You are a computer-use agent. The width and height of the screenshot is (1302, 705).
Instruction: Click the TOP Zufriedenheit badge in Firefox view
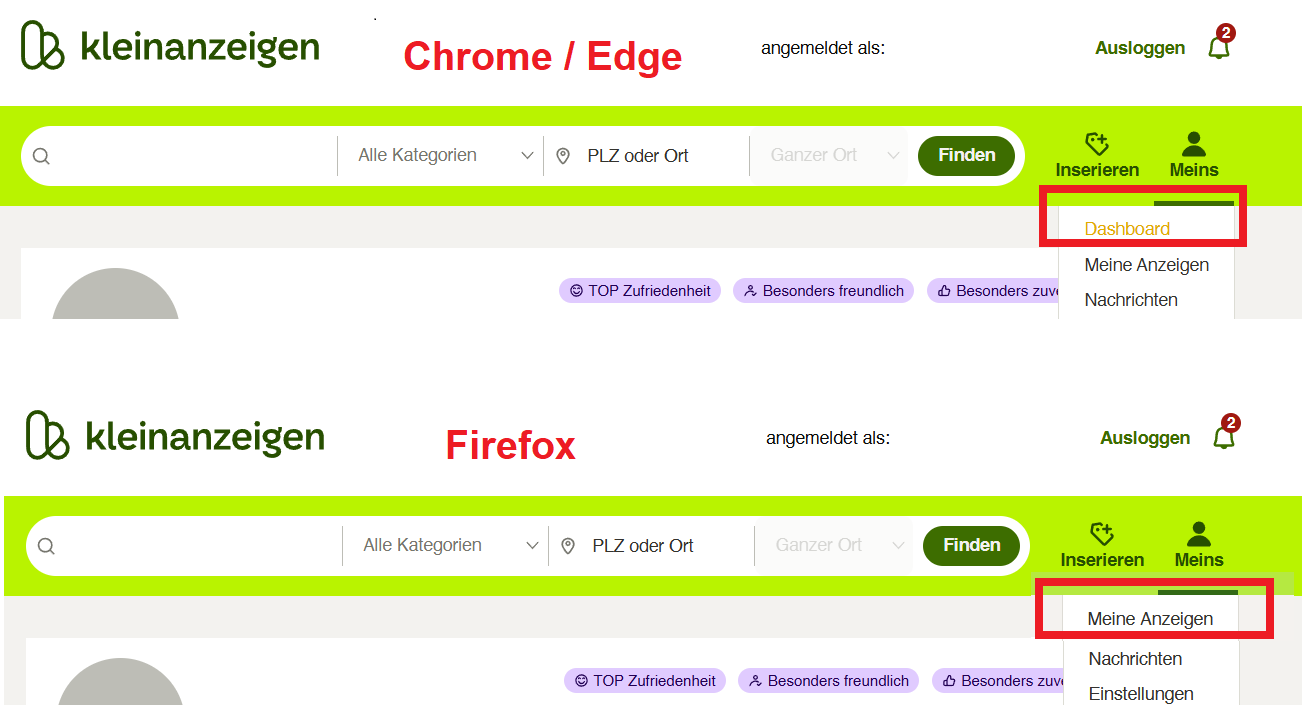[645, 681]
